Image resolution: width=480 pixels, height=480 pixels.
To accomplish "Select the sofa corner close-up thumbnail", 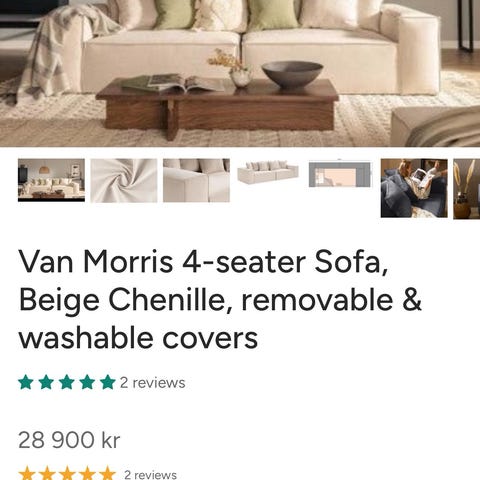I will pyautogui.click(x=196, y=180).
